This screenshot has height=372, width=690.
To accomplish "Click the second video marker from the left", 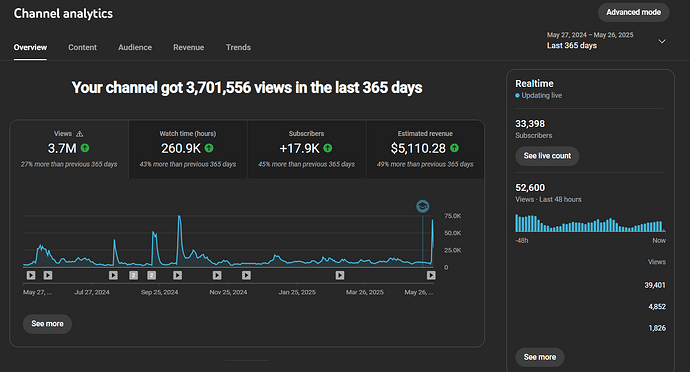I will click(x=48, y=275).
